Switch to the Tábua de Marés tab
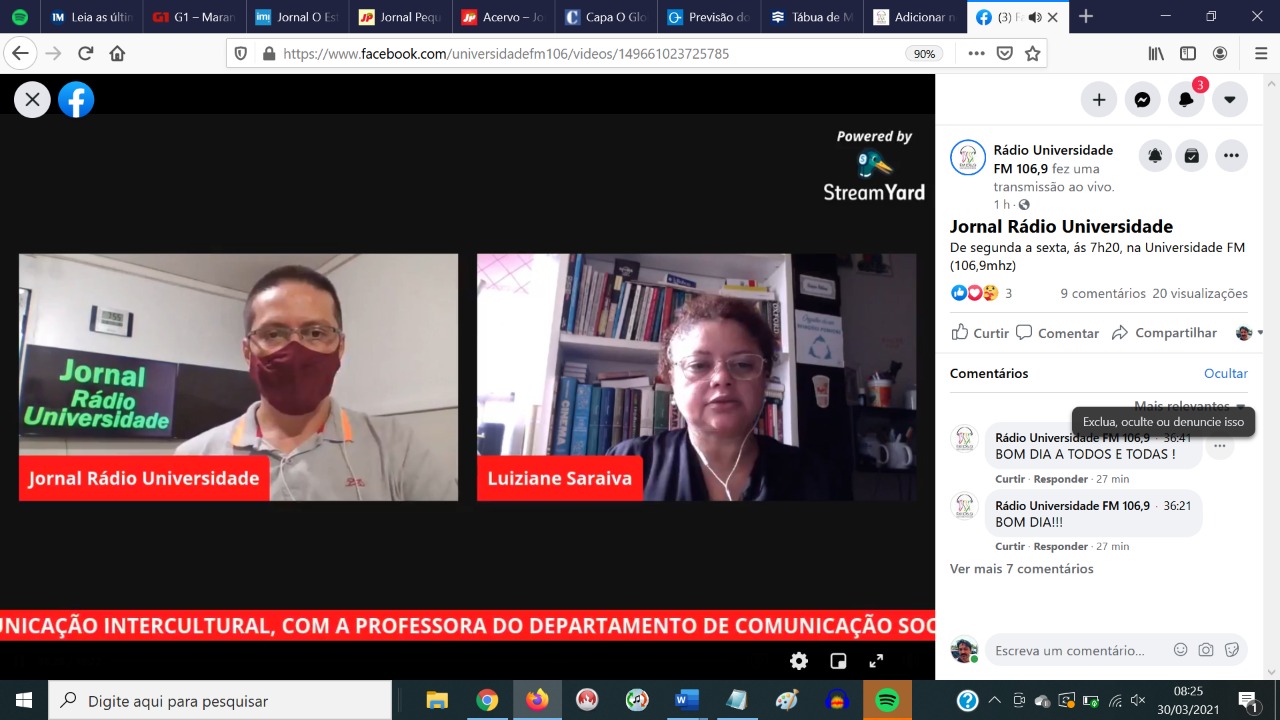 812,17
